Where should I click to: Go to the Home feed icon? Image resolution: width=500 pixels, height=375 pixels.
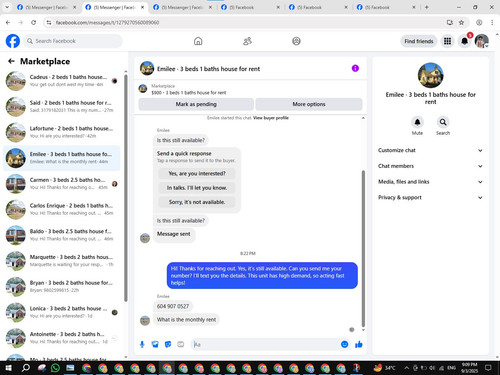pos(198,41)
